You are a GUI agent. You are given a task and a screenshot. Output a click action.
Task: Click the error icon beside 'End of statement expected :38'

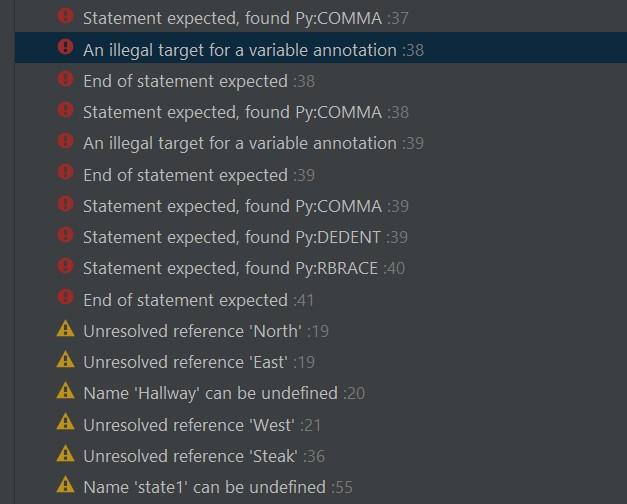65,79
